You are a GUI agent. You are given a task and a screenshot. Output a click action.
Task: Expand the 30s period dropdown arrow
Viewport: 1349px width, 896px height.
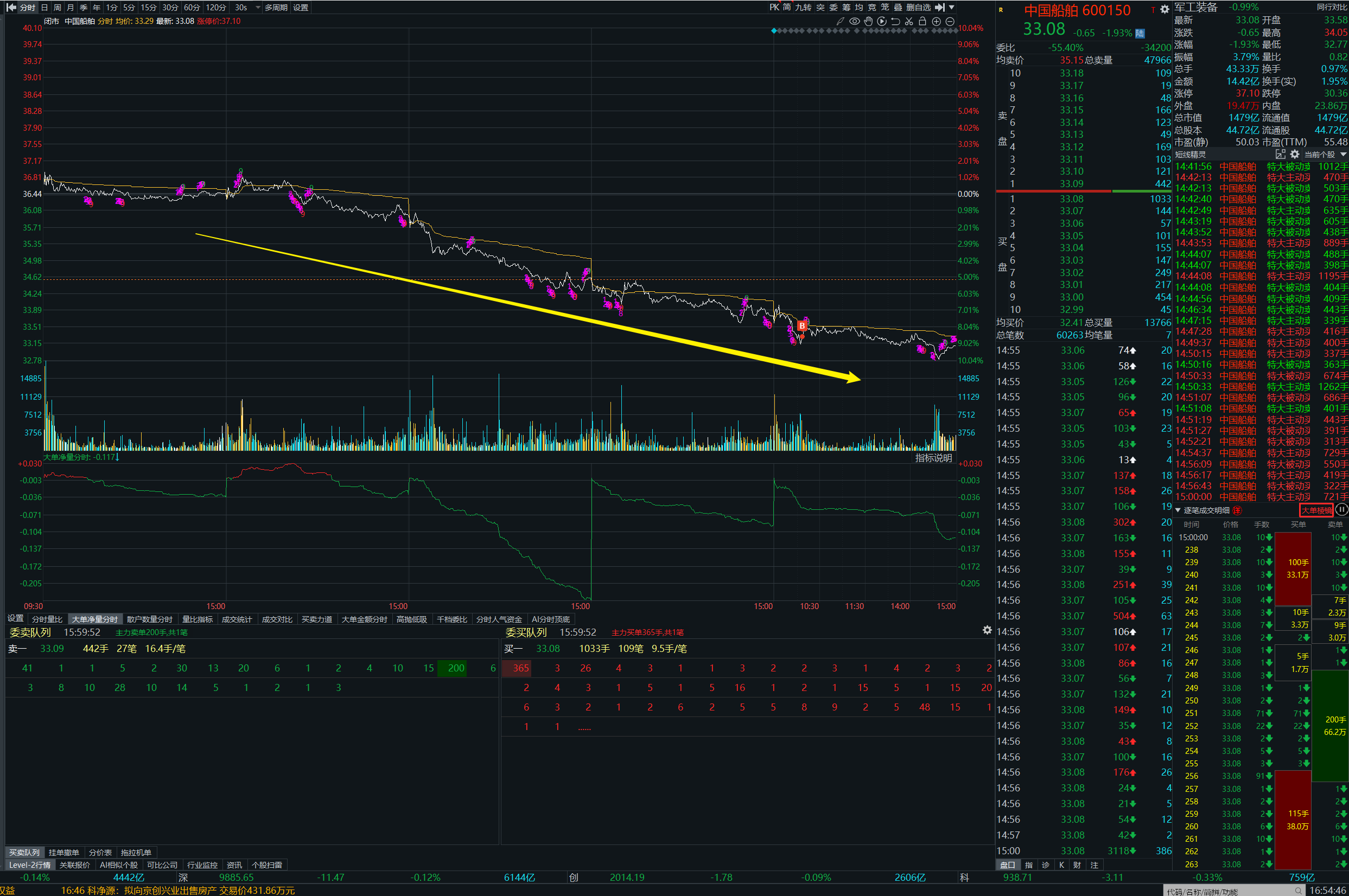(258, 8)
